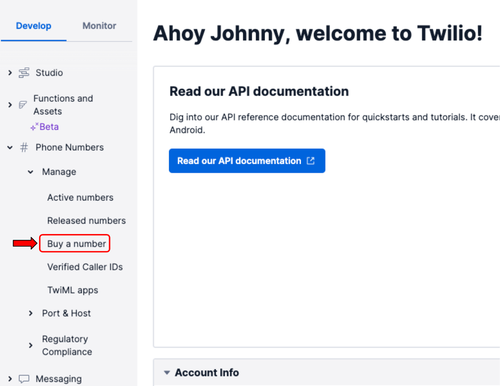Click the Functions and Assets icon
Viewport: 500px width, 386px height.
tap(23, 105)
